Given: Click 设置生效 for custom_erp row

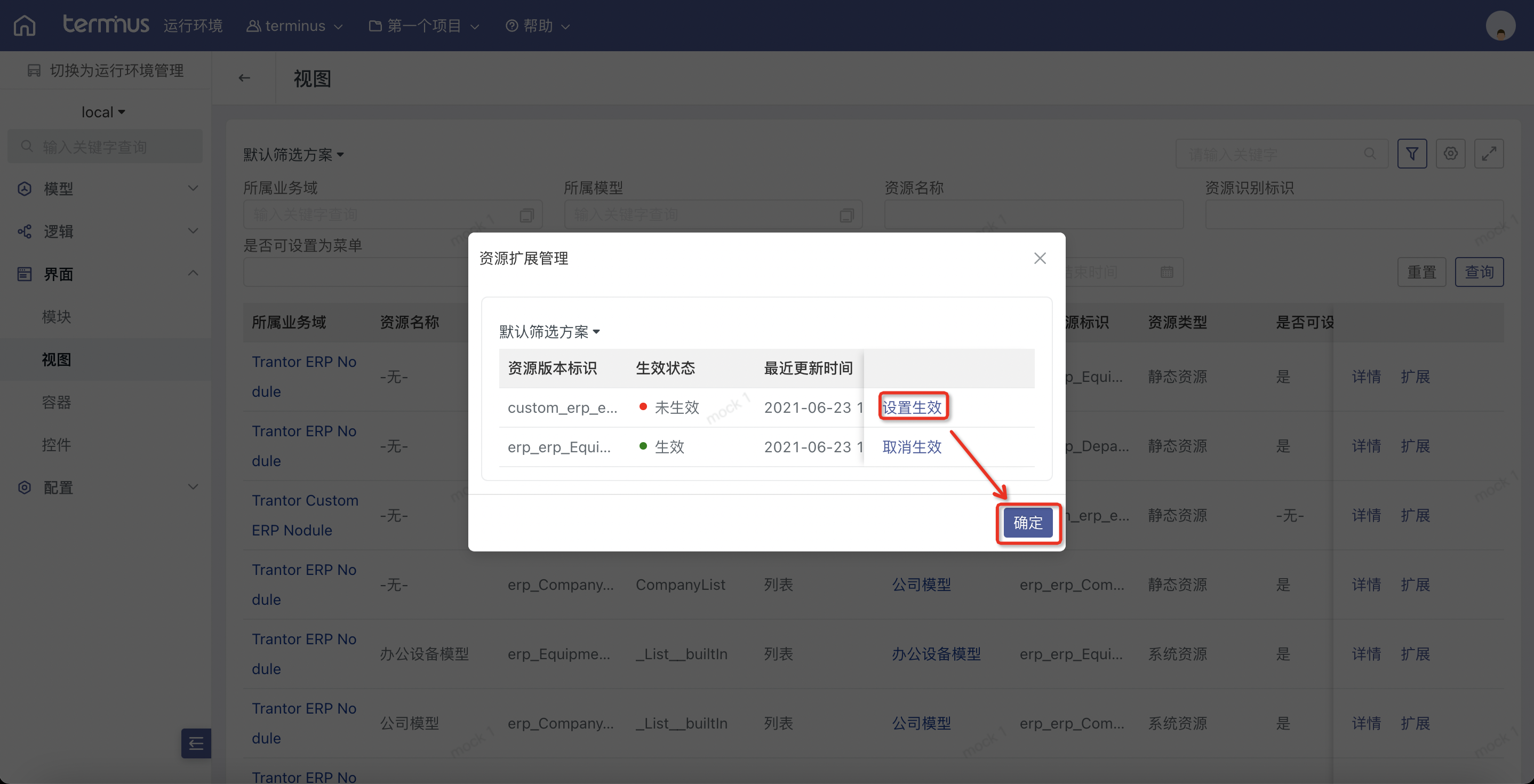Looking at the screenshot, I should [x=912, y=408].
